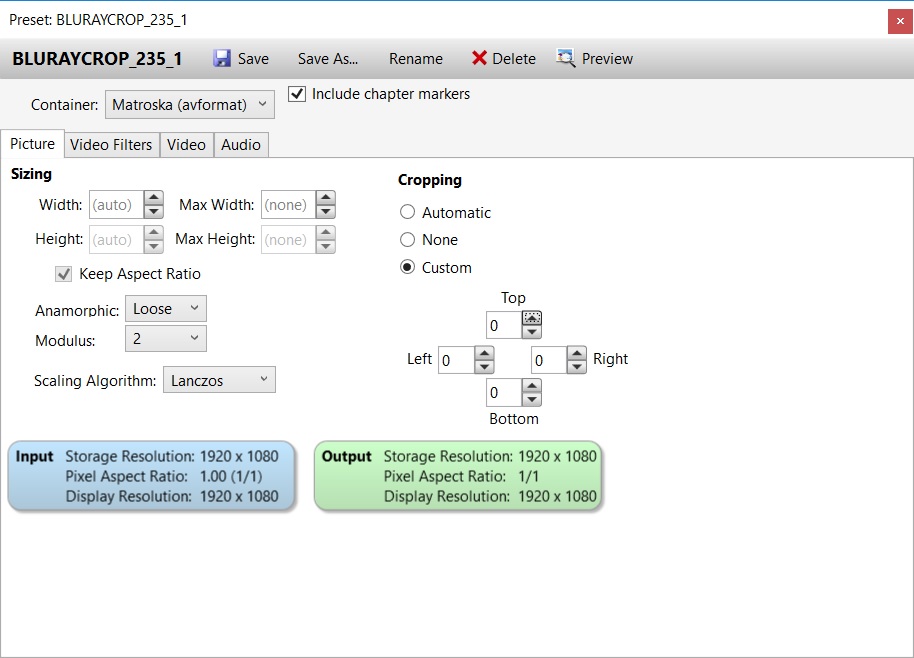
Task: Decrease Left crop with down arrow
Action: point(484,367)
